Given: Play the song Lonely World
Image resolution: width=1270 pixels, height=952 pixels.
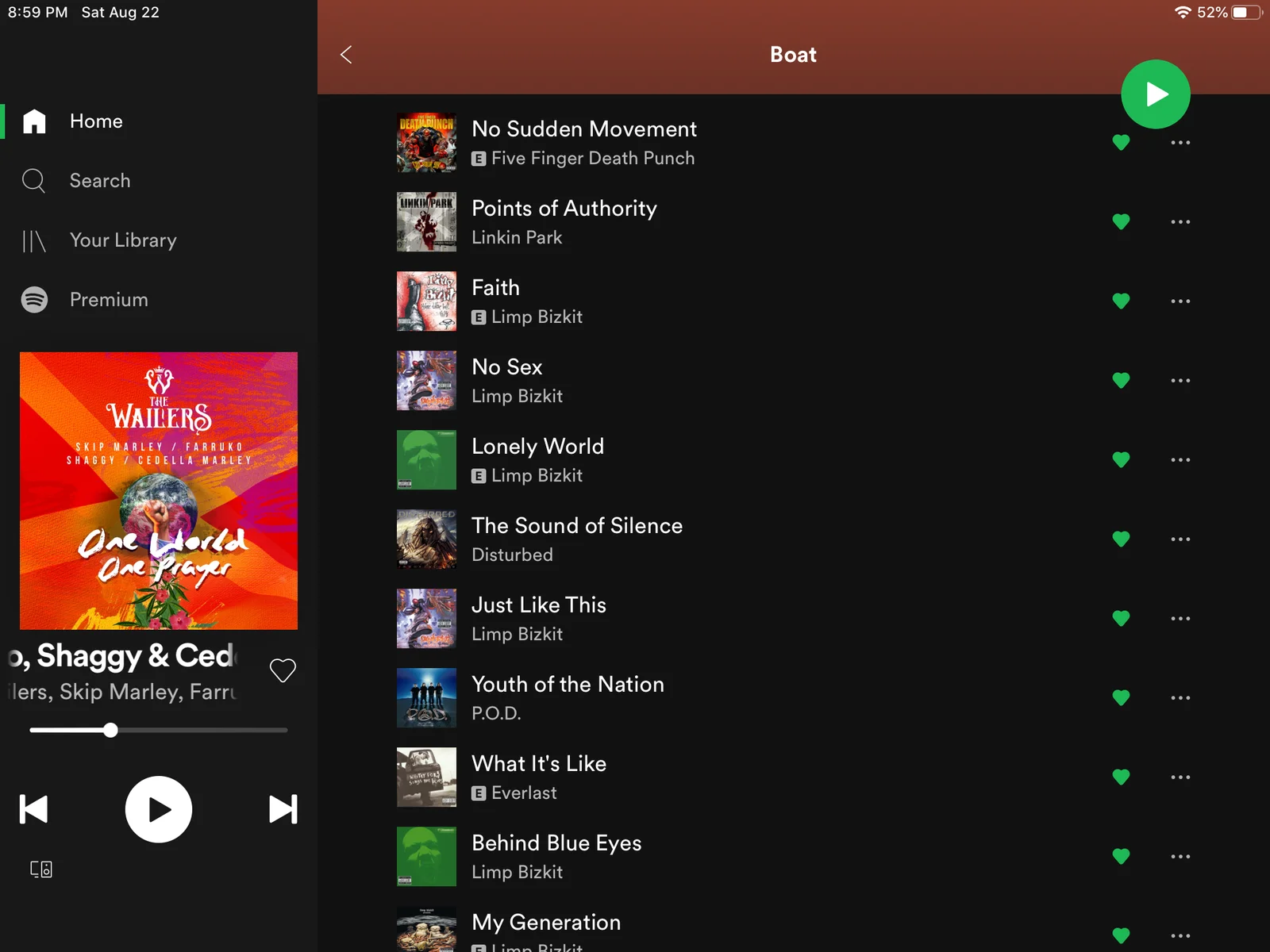Looking at the screenshot, I should pos(538,447).
